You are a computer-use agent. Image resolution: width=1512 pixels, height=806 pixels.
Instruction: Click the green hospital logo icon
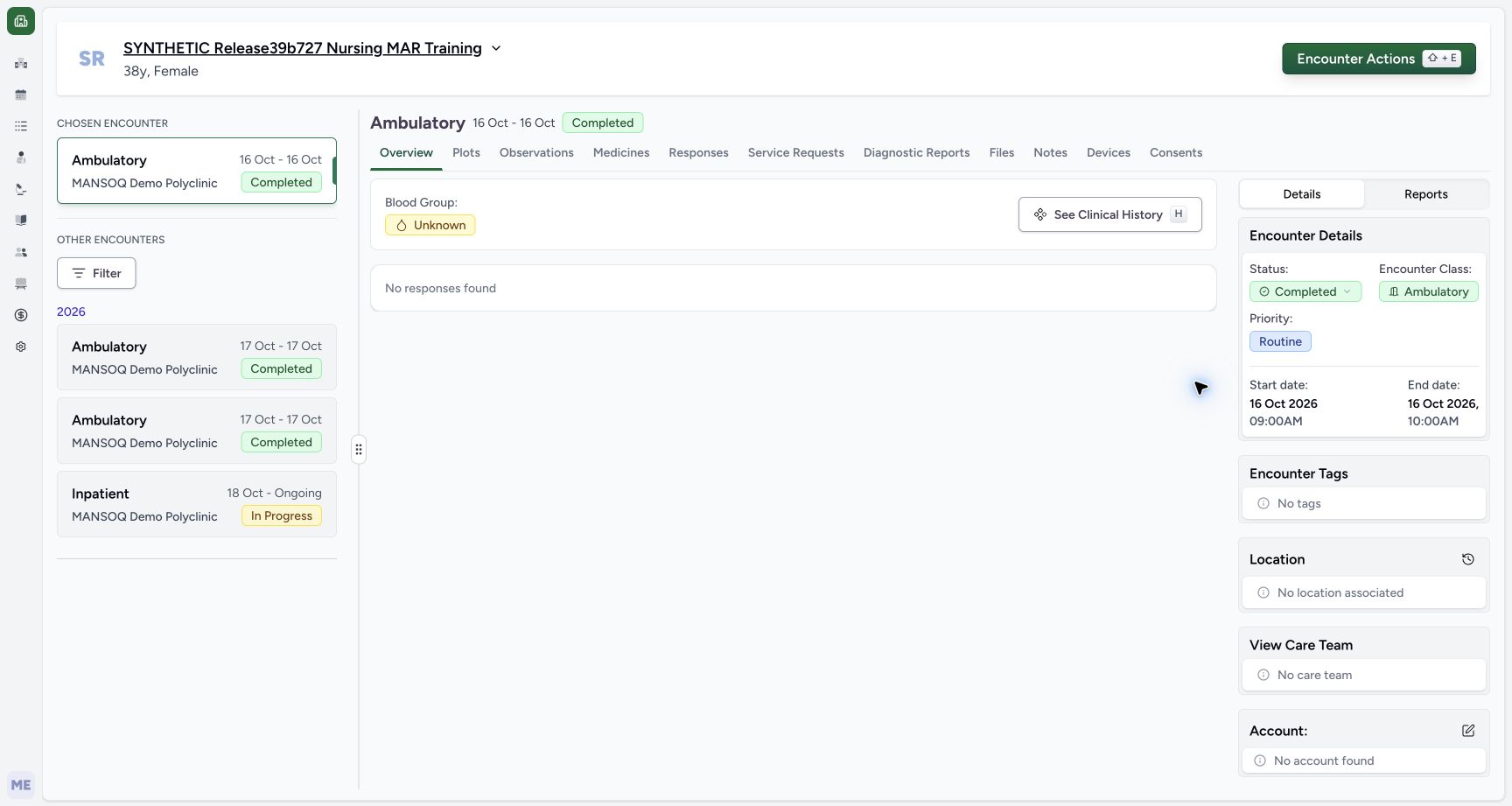click(x=21, y=21)
